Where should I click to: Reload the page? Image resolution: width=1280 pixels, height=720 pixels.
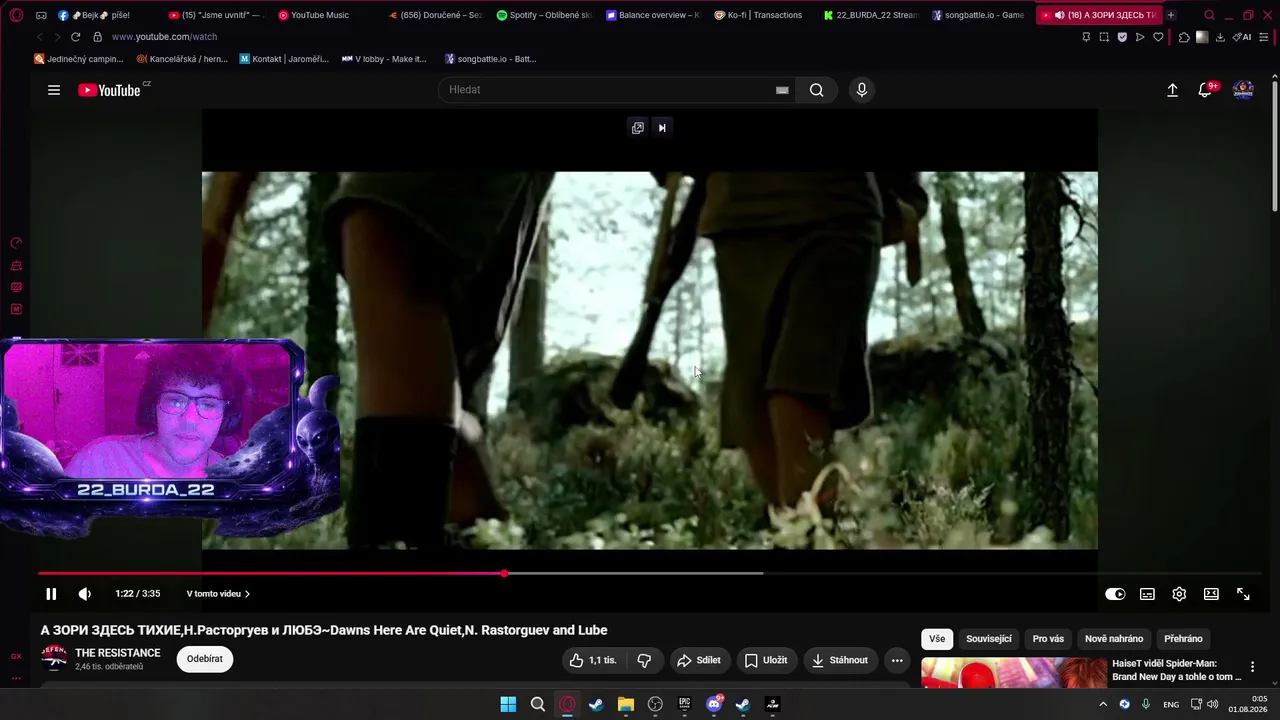click(75, 37)
